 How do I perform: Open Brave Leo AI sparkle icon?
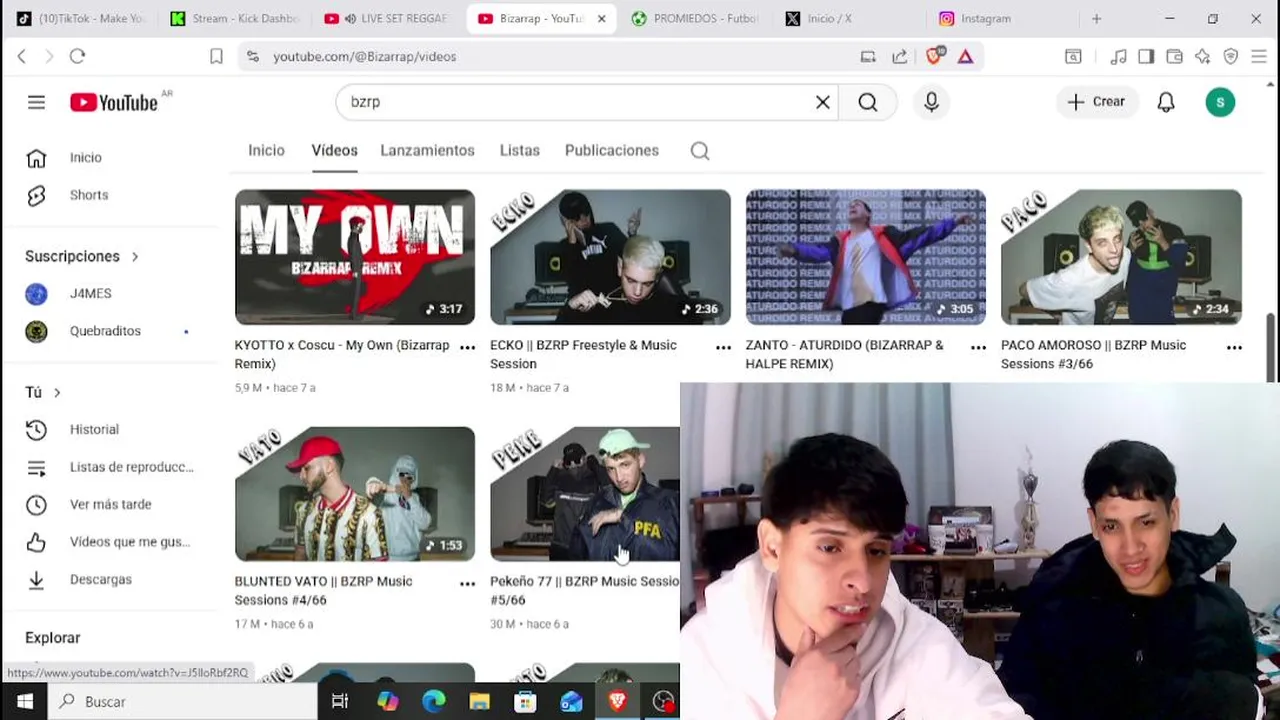pos(1203,57)
